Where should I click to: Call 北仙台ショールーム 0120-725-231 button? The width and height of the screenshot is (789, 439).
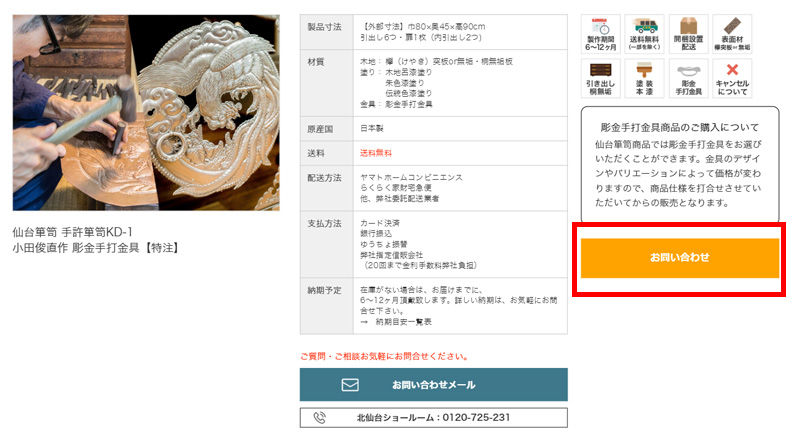434,417
